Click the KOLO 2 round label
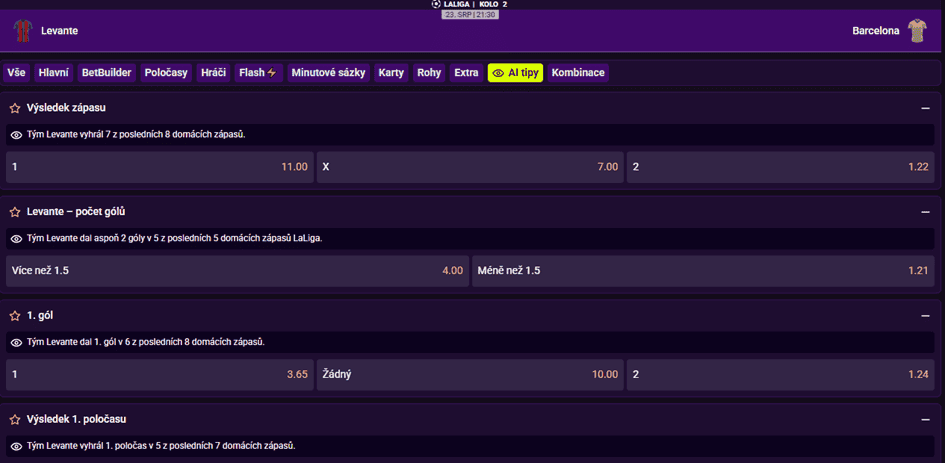The width and height of the screenshot is (945, 463). pos(494,4)
